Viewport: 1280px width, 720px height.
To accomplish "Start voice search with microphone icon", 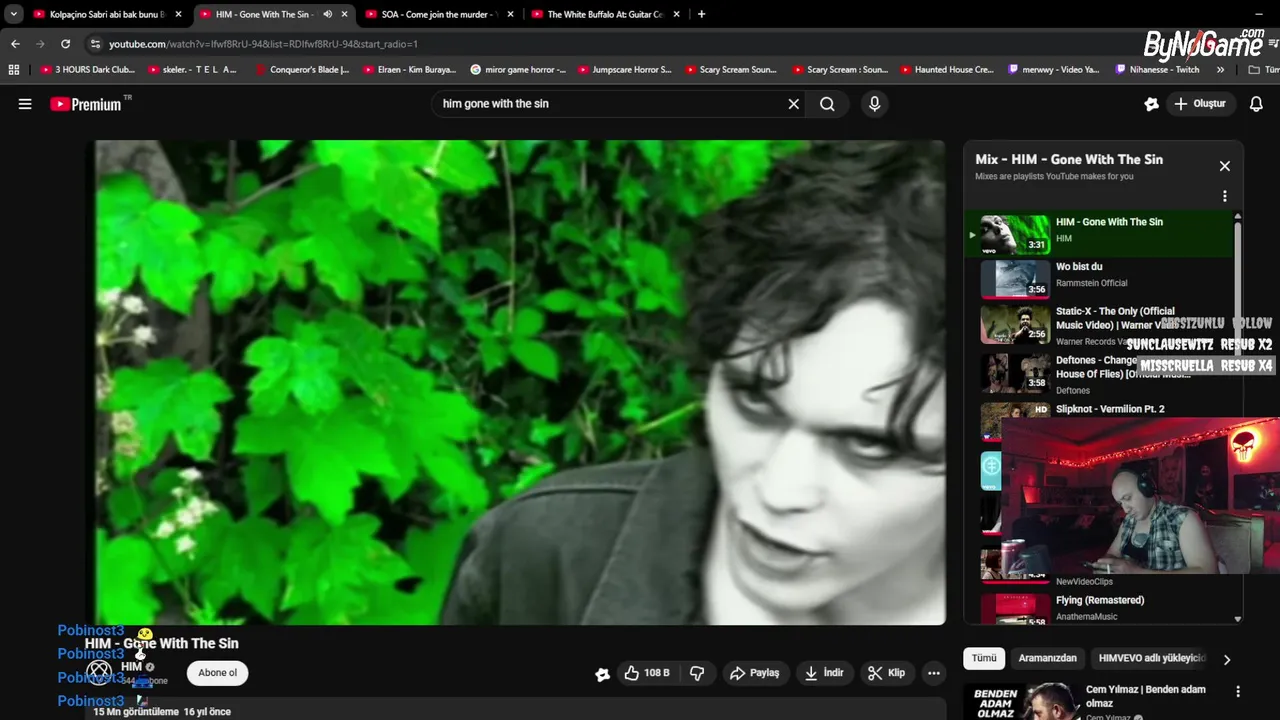I will pos(874,104).
